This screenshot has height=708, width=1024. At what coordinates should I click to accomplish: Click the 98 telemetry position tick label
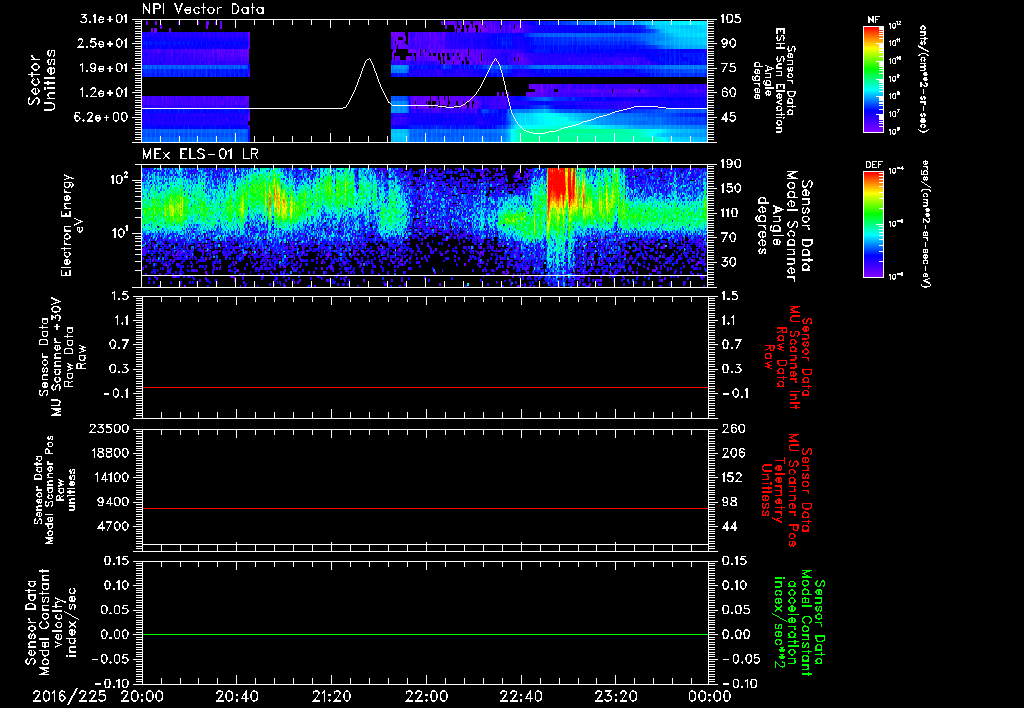tap(728, 502)
